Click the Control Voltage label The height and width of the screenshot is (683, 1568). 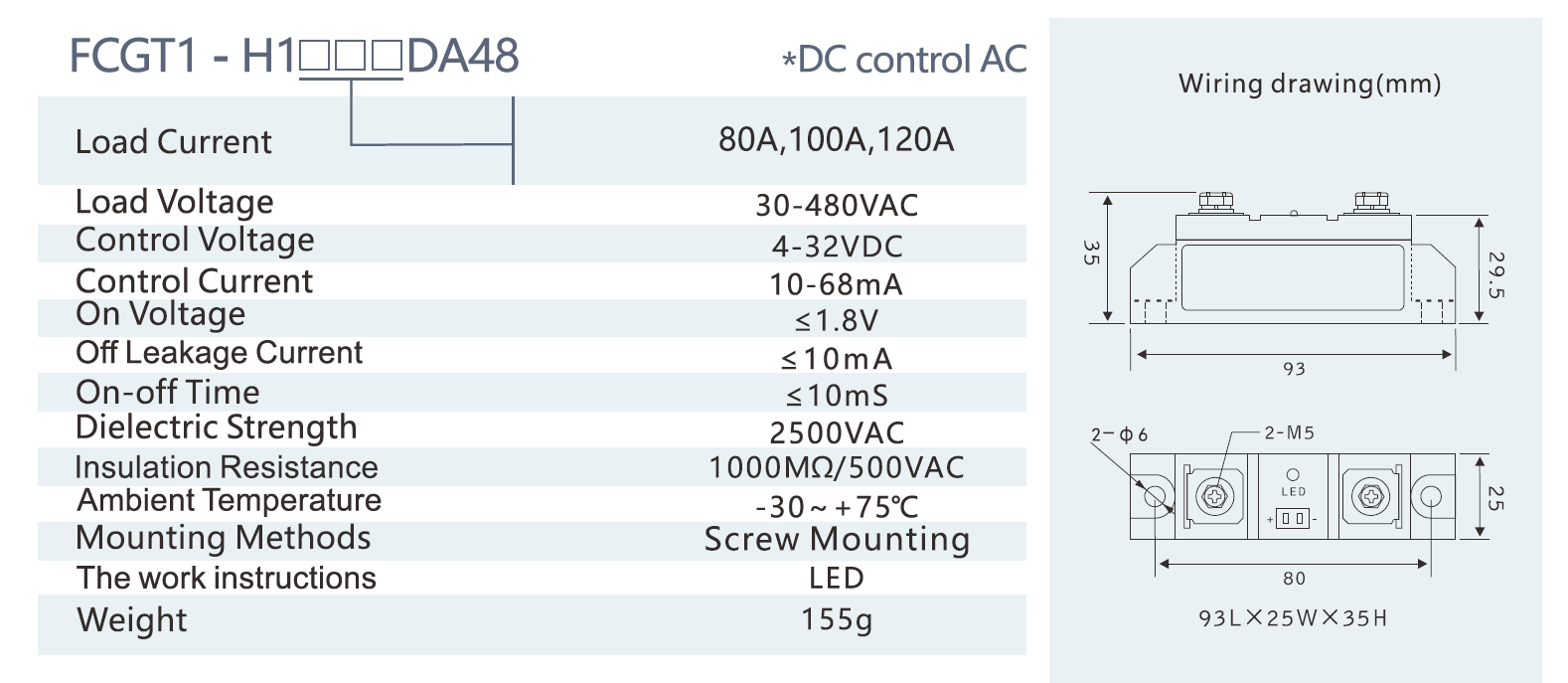(195, 240)
